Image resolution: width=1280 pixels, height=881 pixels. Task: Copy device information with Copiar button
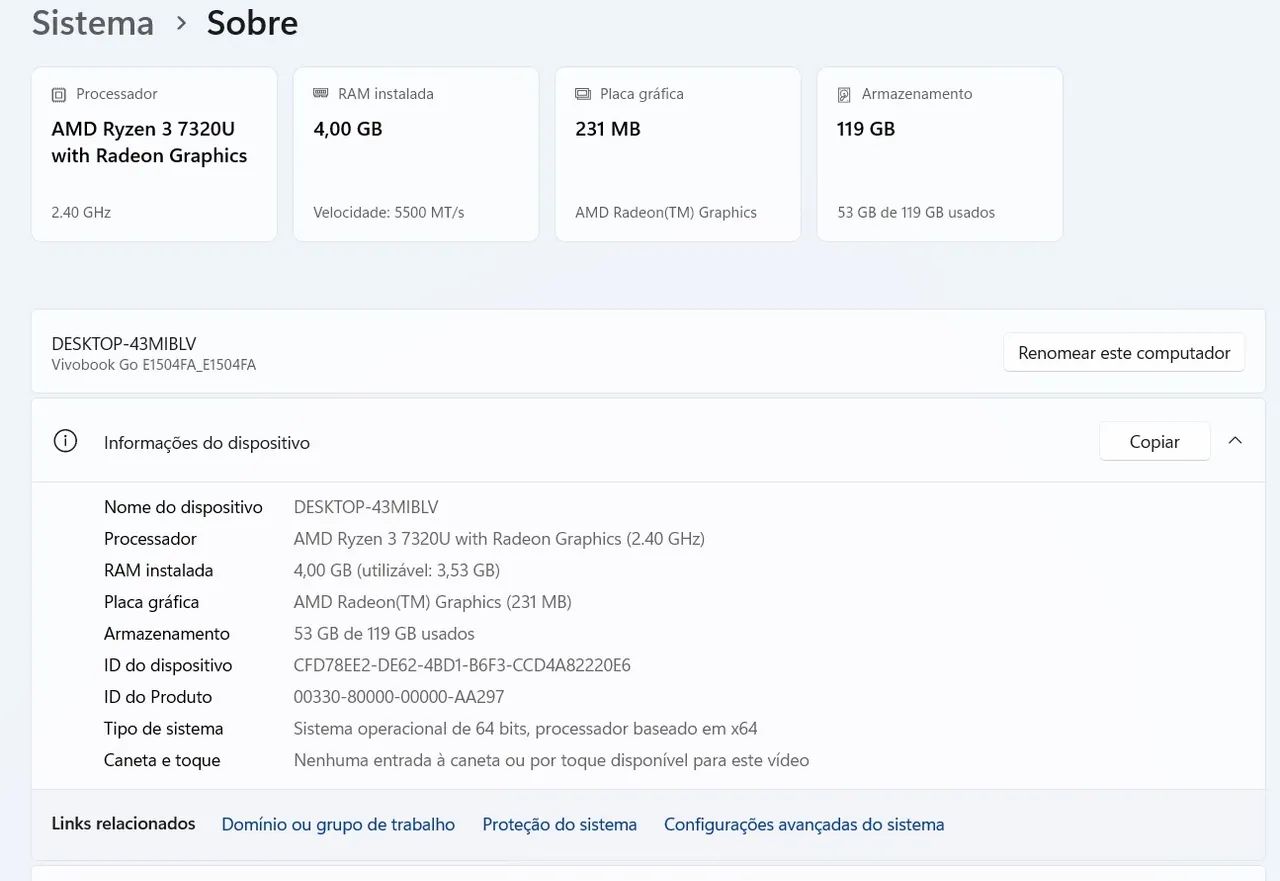(1155, 441)
